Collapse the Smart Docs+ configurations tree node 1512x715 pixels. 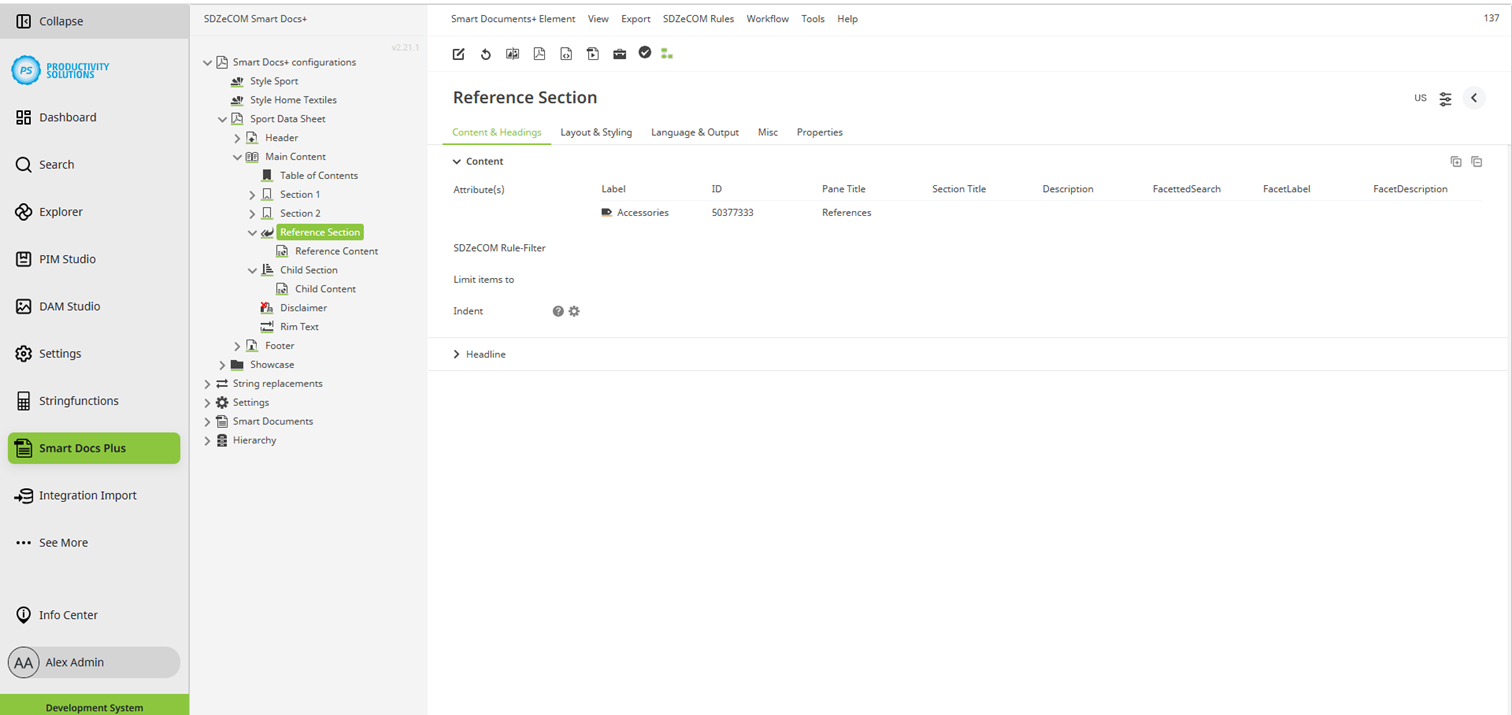tap(207, 62)
